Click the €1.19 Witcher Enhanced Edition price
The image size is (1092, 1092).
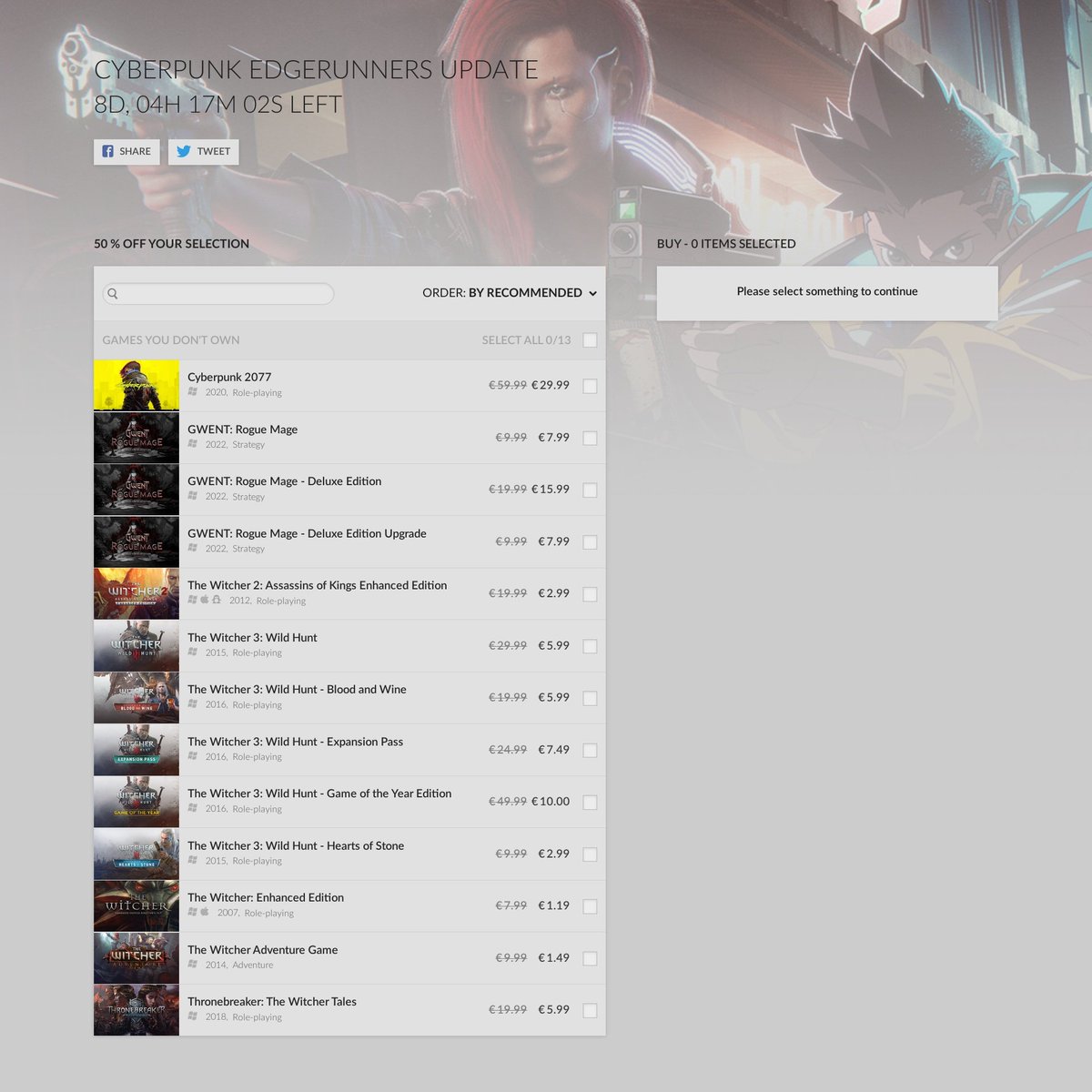[x=553, y=905]
